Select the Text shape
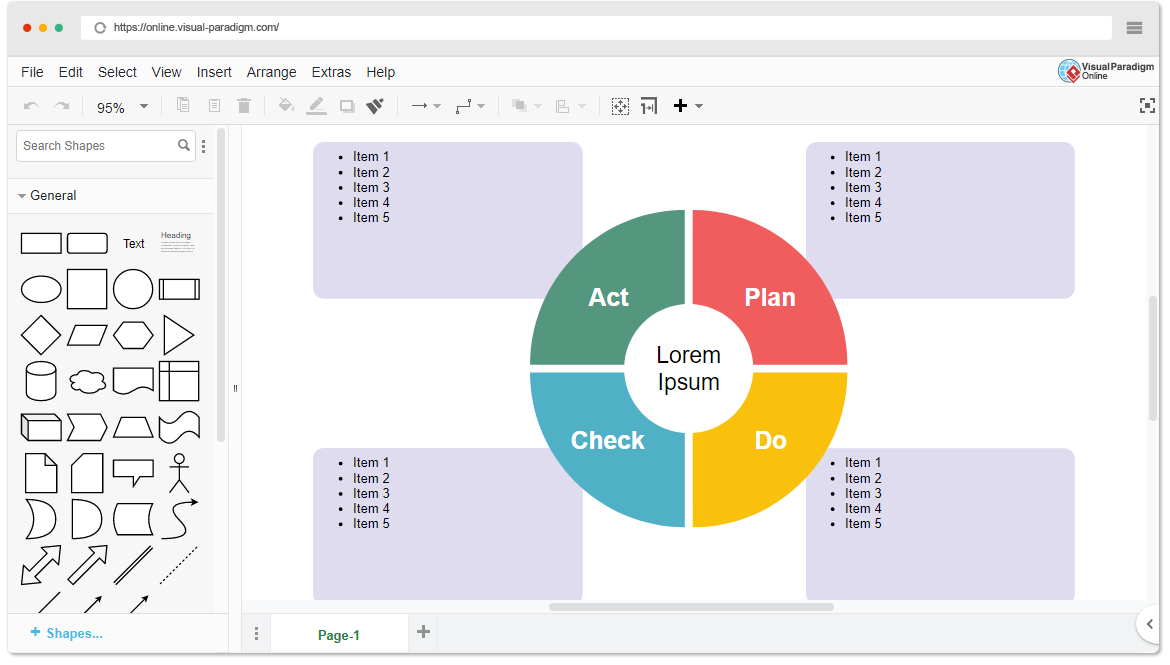1170x665 pixels. (134, 244)
